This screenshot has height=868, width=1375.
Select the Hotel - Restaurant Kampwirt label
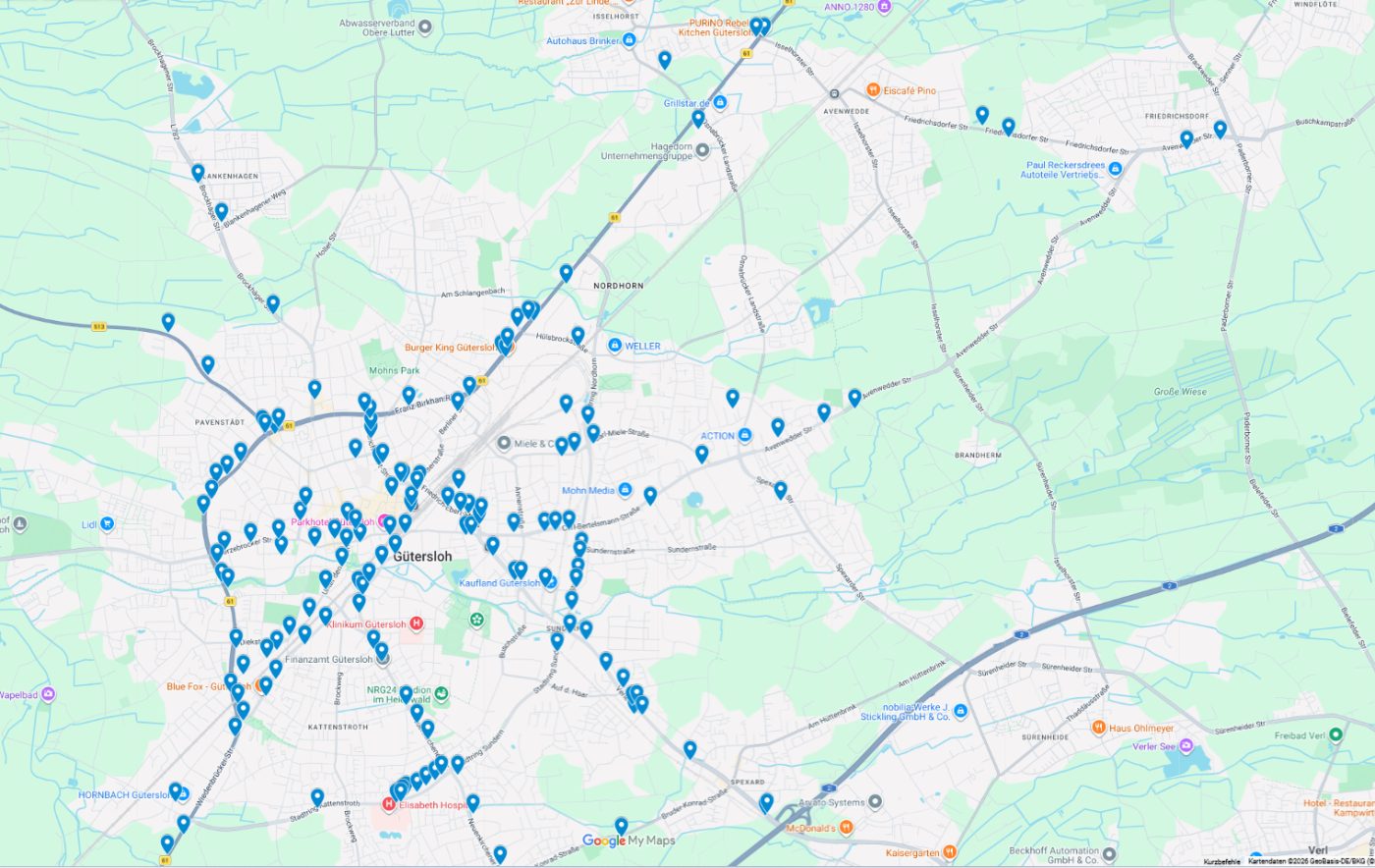tap(1339, 808)
